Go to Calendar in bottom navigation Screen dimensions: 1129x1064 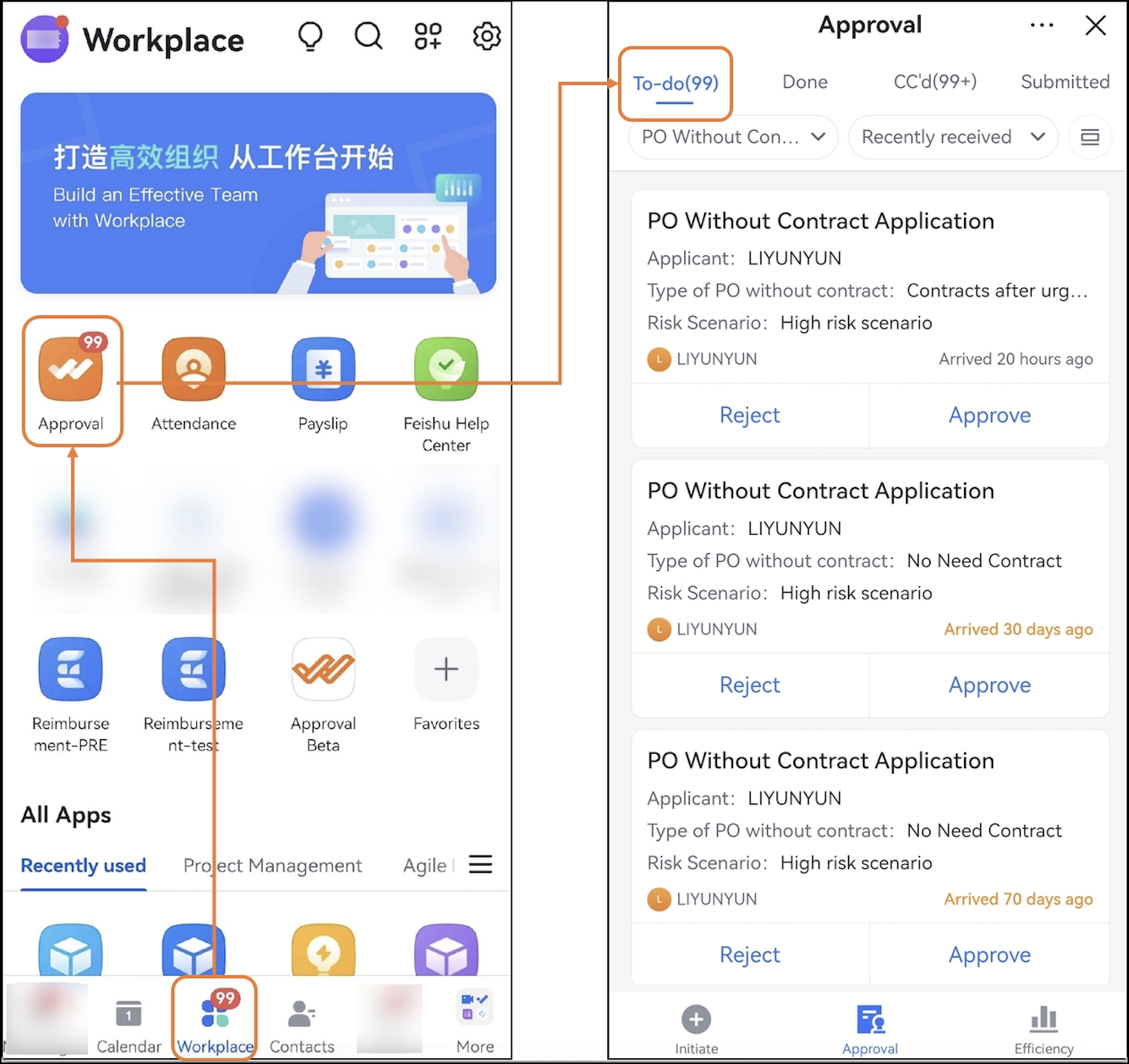pos(129,1025)
